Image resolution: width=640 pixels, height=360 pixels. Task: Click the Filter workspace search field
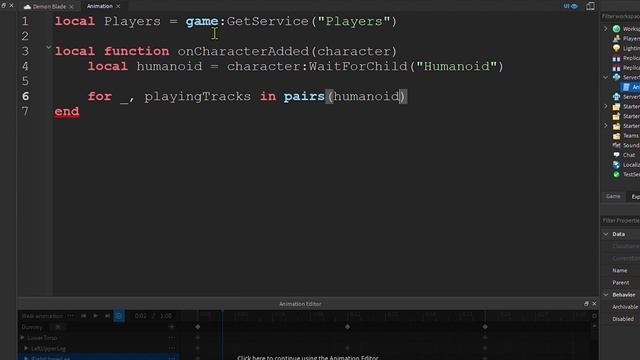click(x=620, y=16)
